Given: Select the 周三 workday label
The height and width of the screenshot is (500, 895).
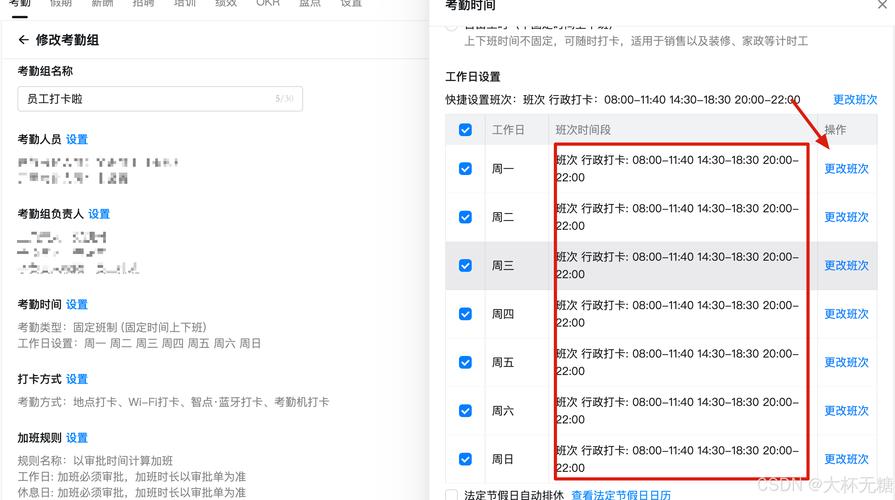Looking at the screenshot, I should [x=503, y=265].
